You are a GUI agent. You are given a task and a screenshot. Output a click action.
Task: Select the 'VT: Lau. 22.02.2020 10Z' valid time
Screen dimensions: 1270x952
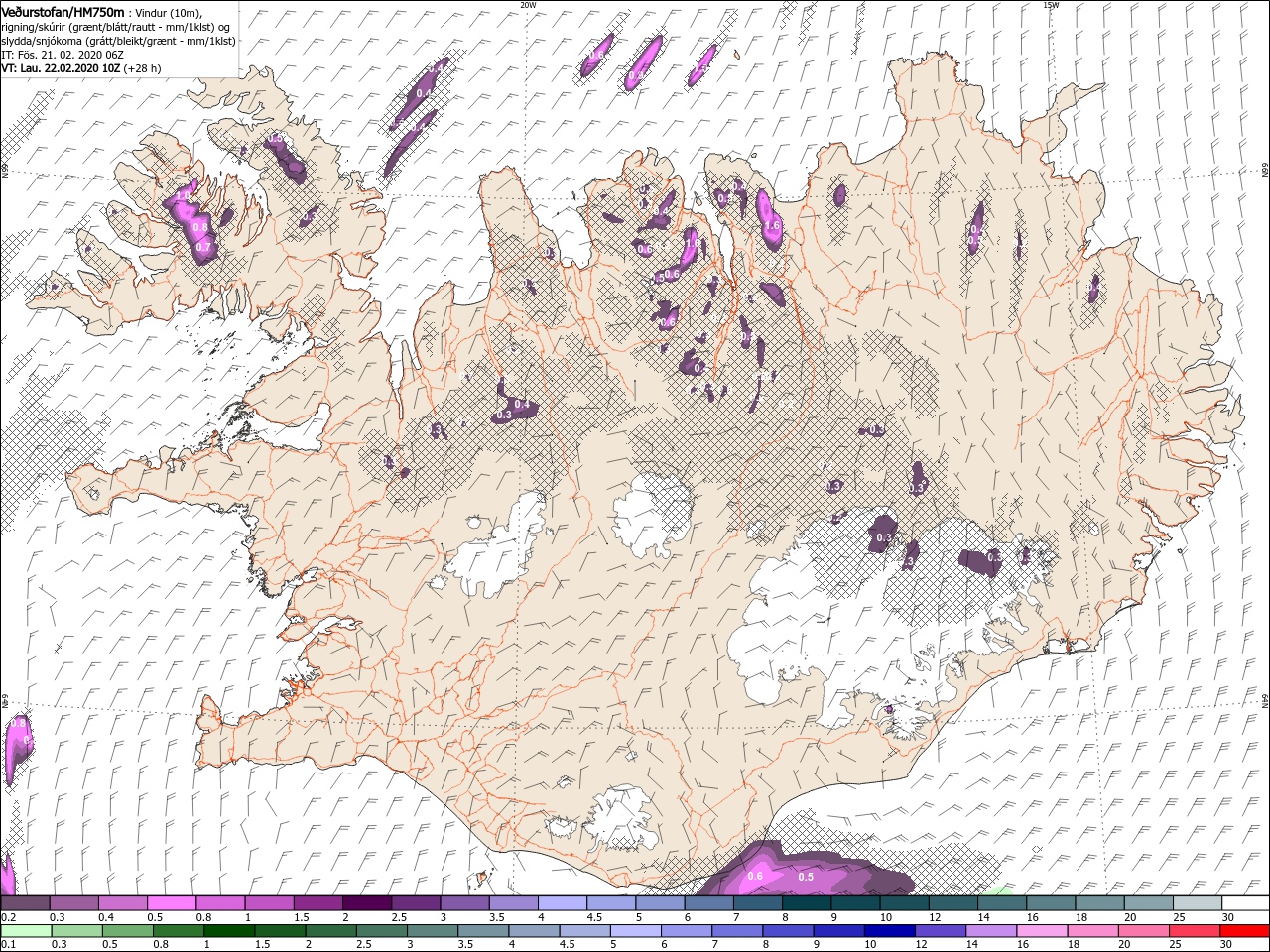62,68
